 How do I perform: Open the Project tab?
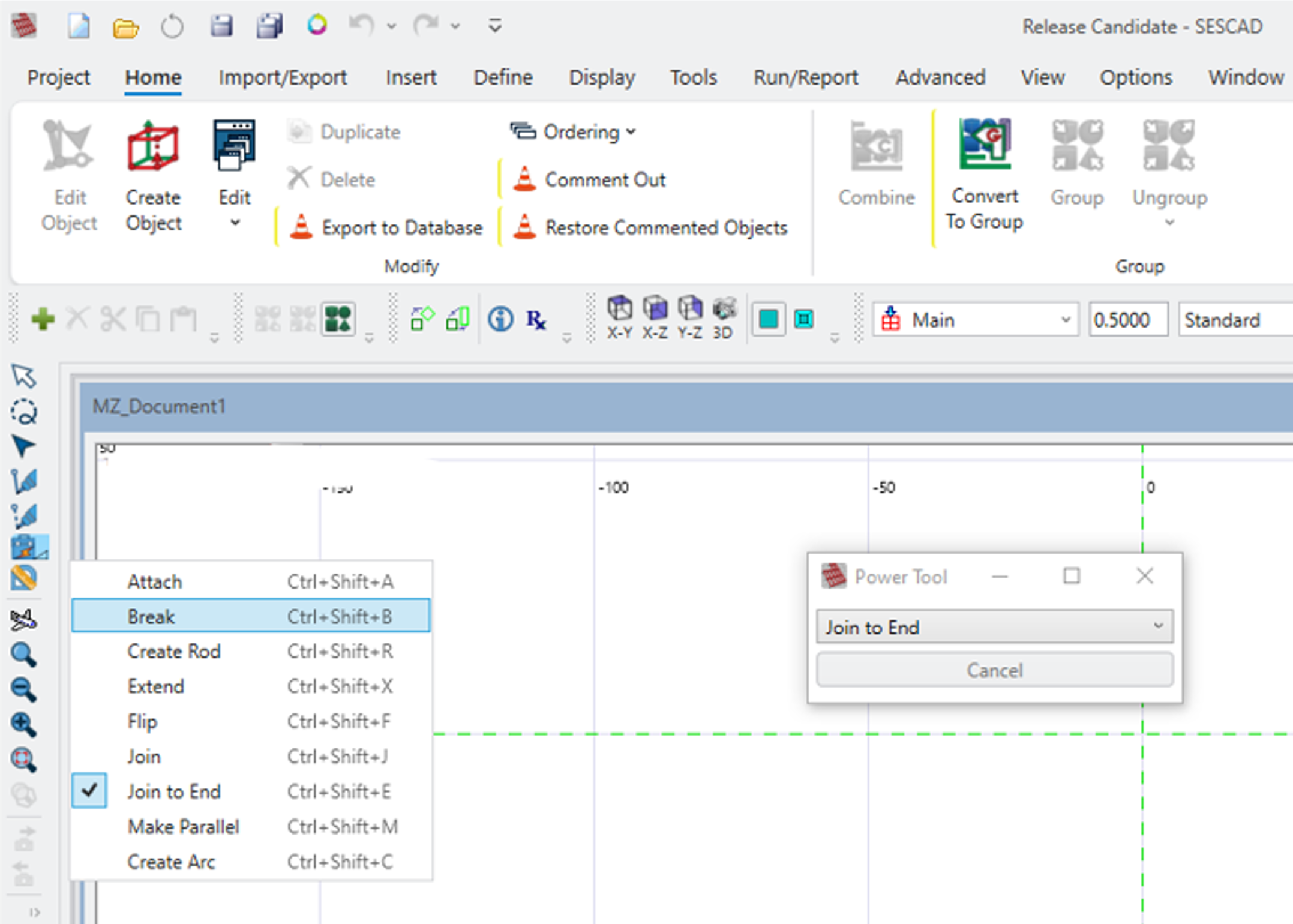coord(59,77)
